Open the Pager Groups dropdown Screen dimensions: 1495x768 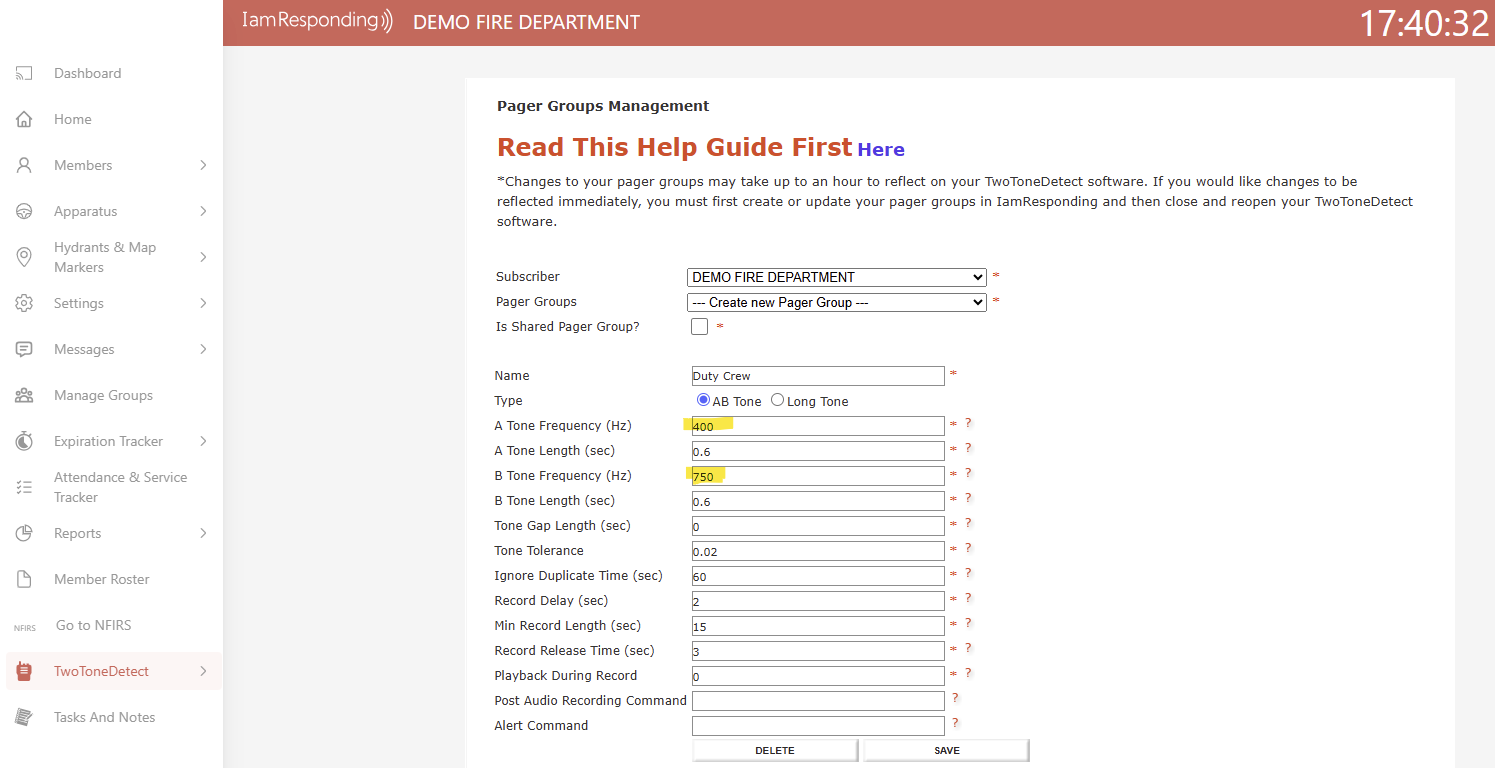tap(837, 302)
